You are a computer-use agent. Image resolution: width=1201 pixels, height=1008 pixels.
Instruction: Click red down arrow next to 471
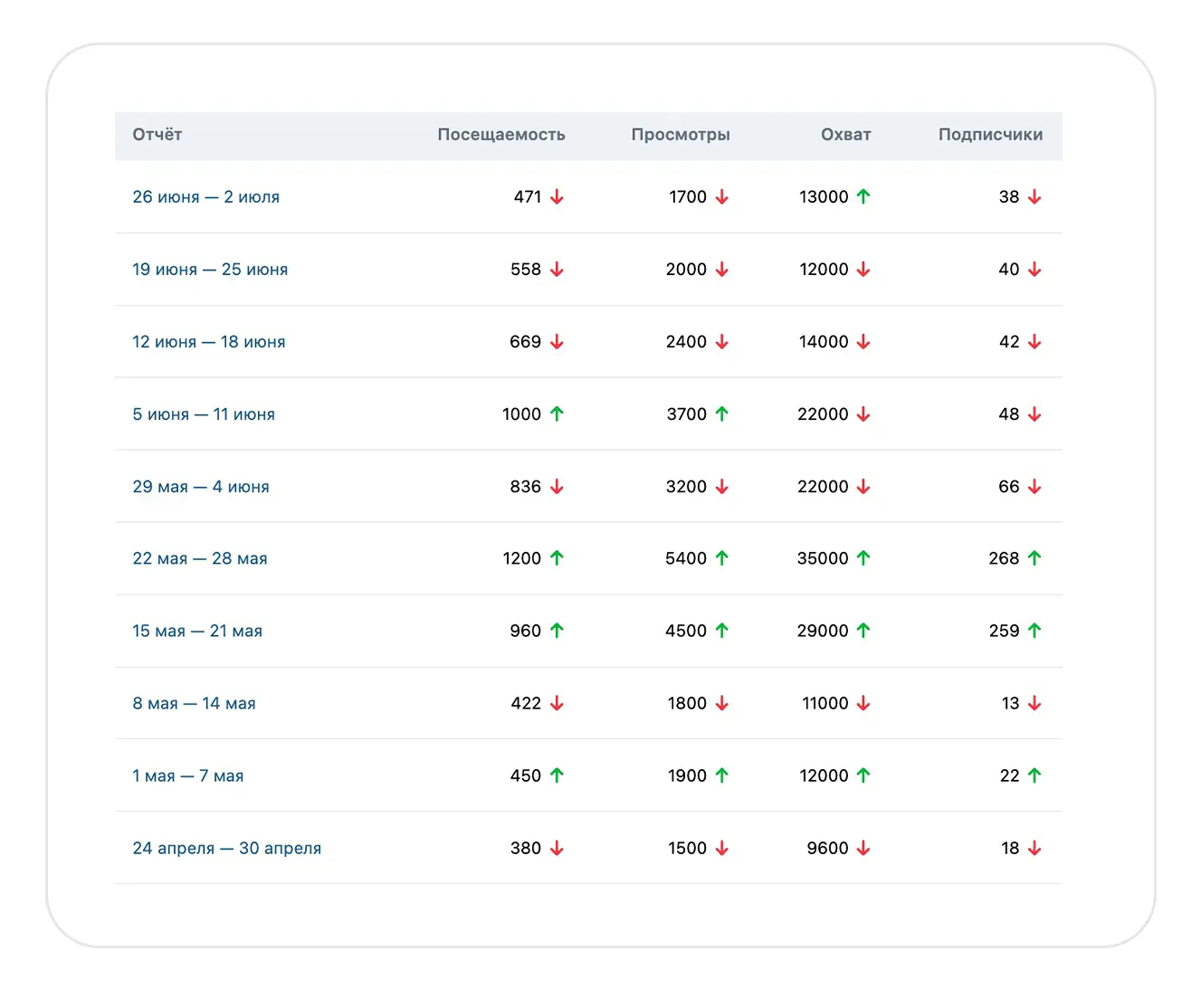pyautogui.click(x=557, y=196)
